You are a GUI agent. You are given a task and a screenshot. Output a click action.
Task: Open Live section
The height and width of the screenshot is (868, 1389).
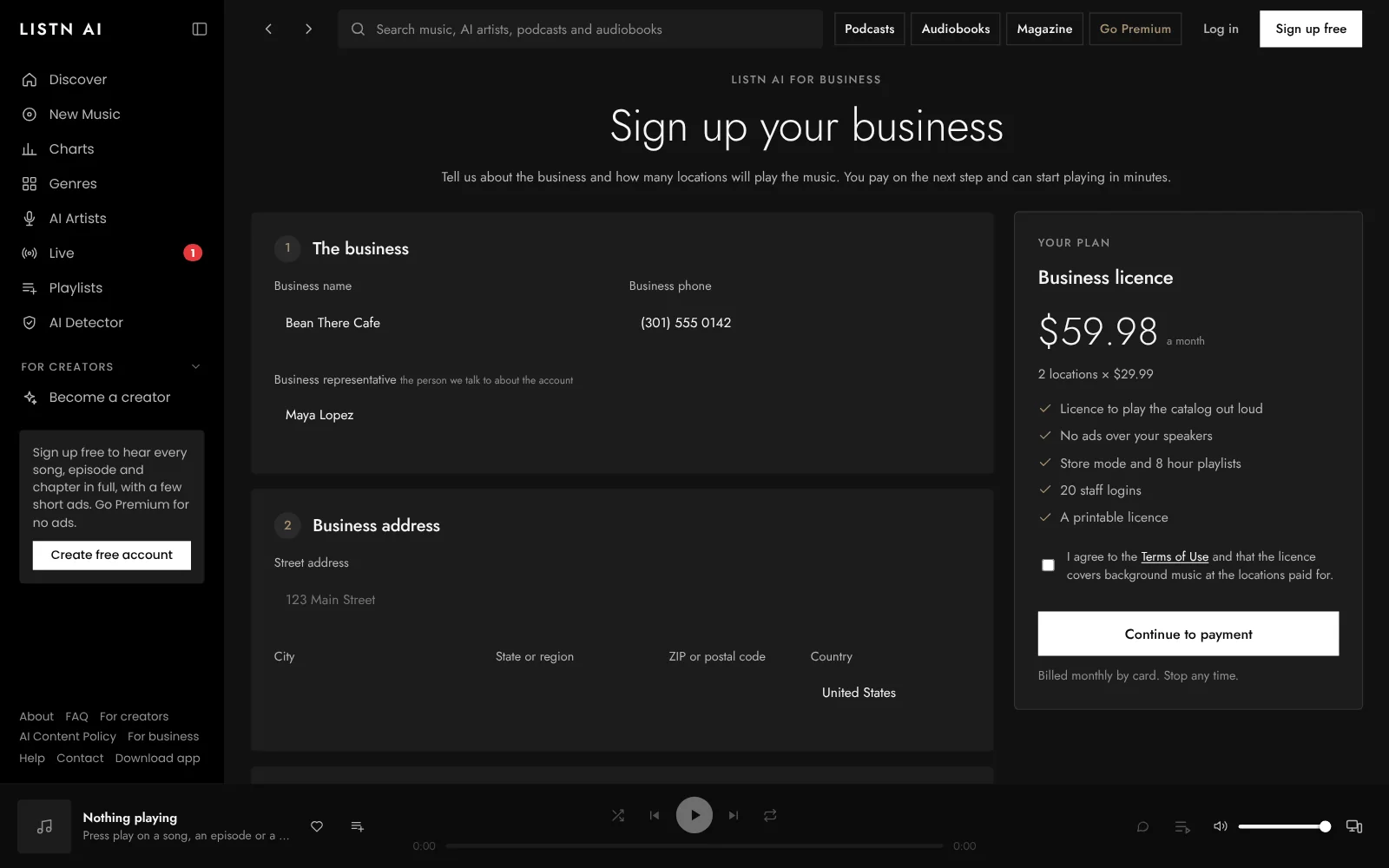(112, 253)
